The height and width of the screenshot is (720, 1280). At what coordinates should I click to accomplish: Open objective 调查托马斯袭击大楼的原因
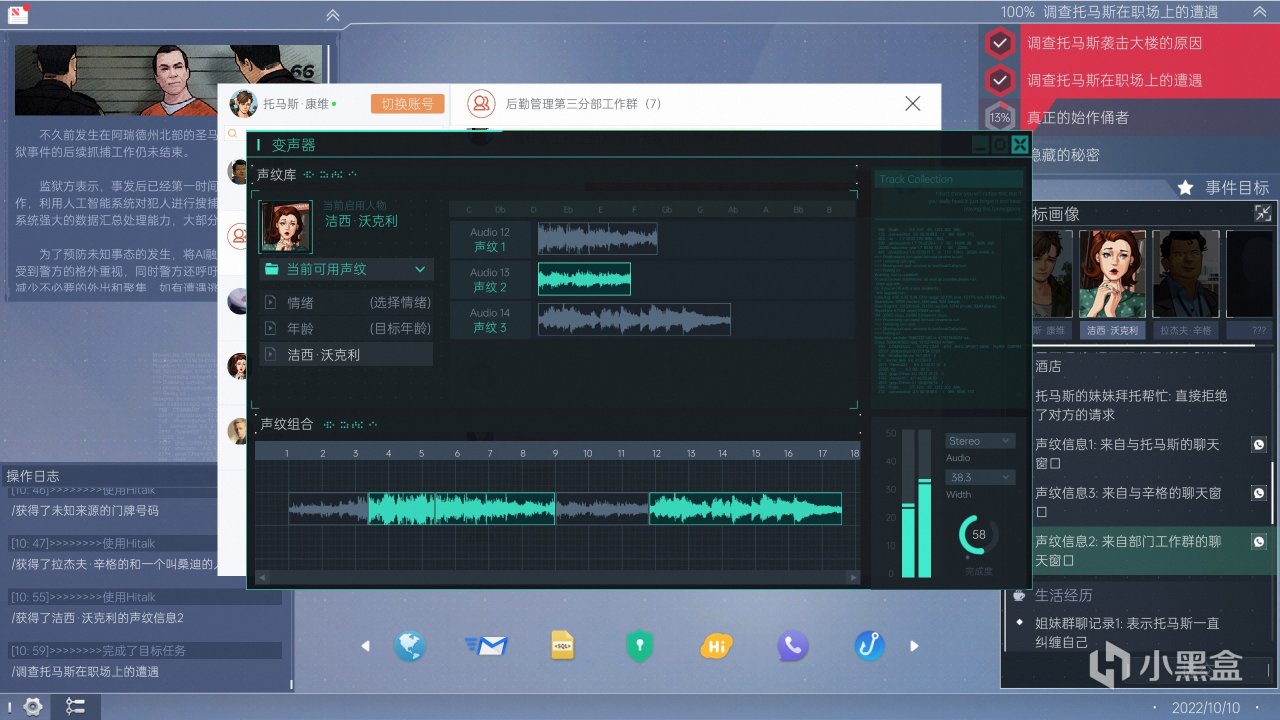[1114, 43]
